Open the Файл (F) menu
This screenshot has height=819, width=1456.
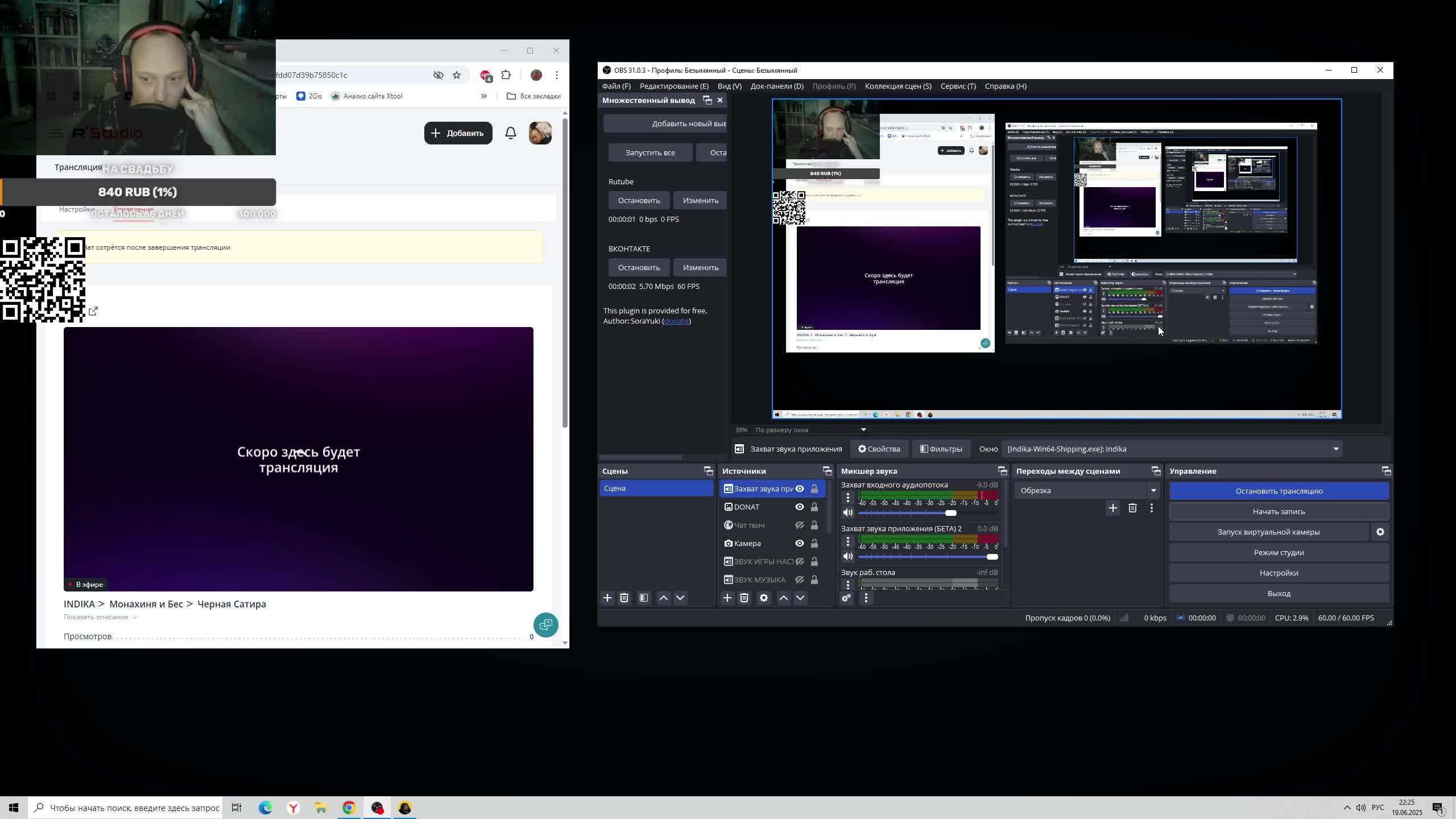click(x=617, y=86)
